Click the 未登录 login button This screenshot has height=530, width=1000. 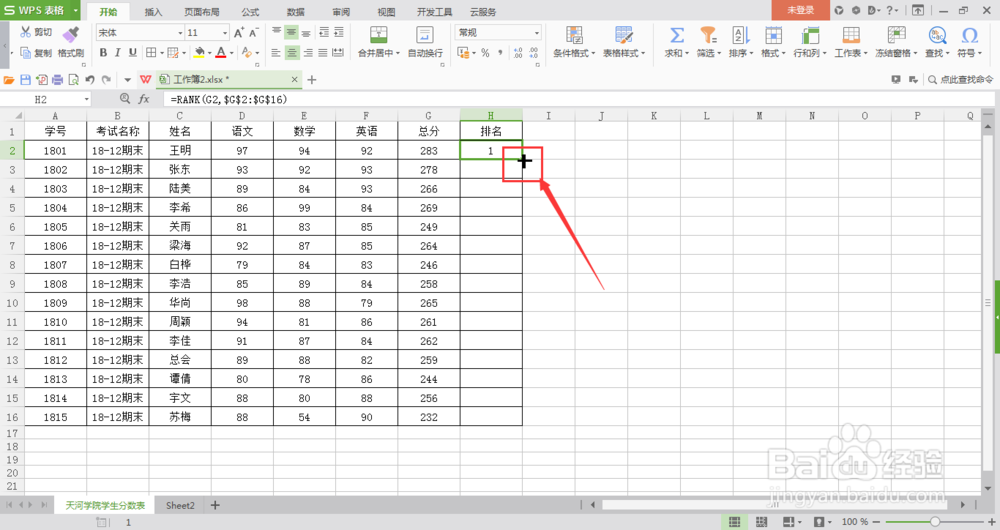pos(800,10)
